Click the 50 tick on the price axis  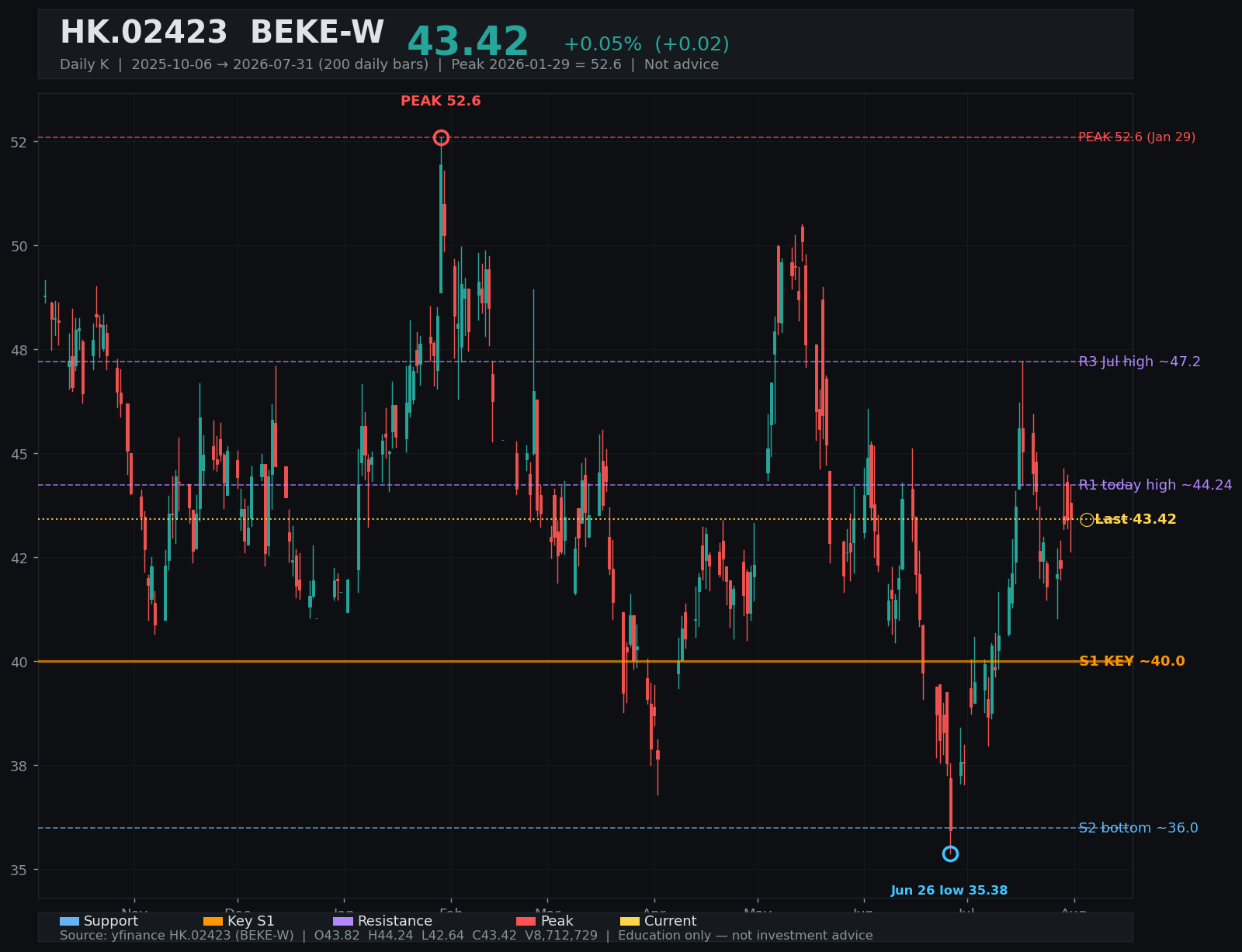[19, 247]
